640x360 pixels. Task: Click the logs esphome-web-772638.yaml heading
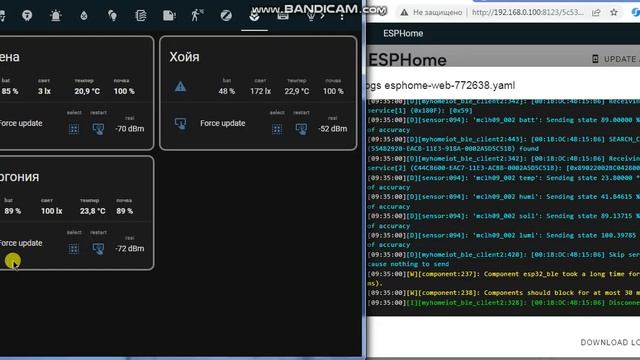pos(441,85)
